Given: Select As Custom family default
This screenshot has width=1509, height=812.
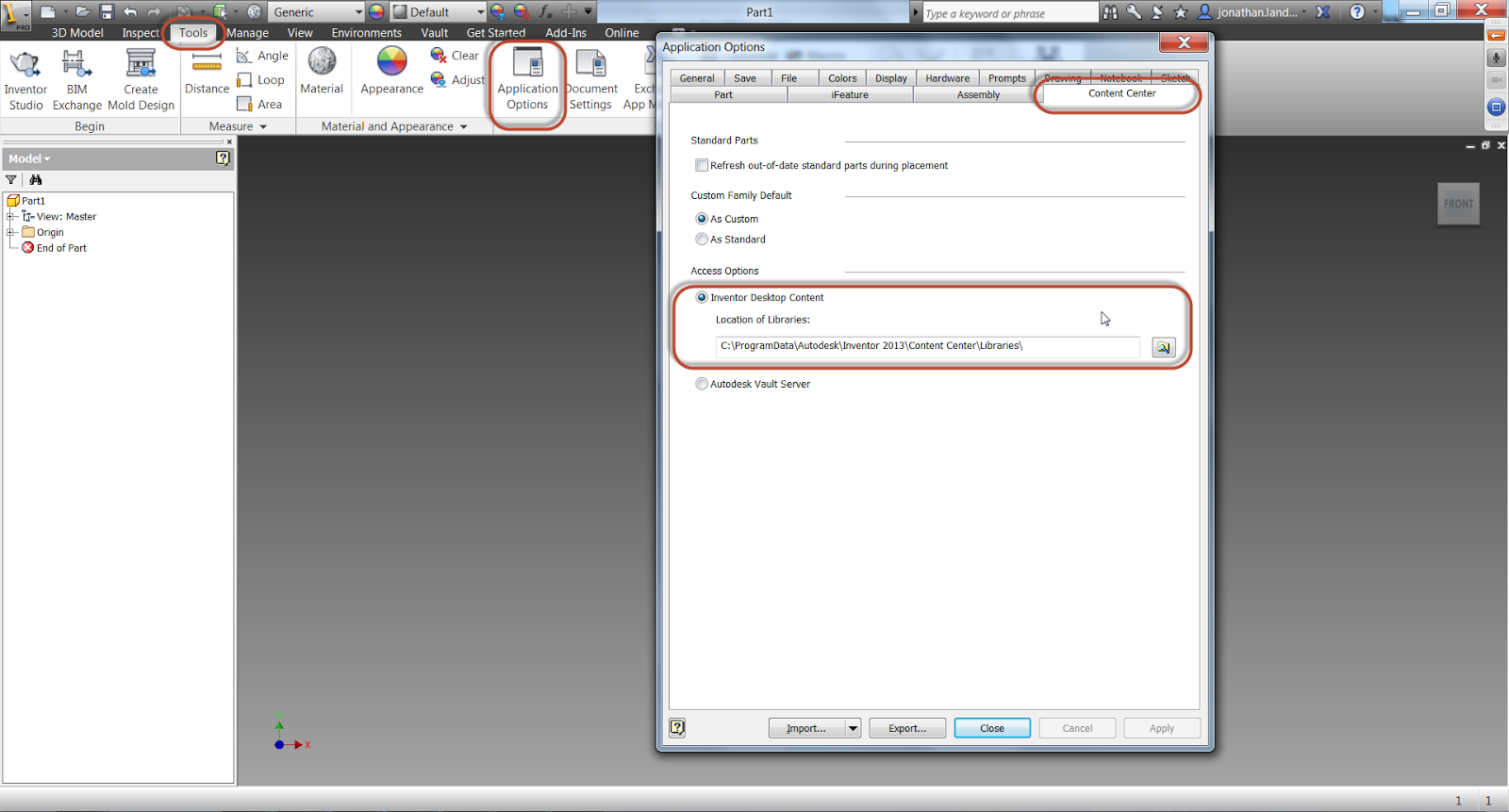Looking at the screenshot, I should pyautogui.click(x=702, y=219).
